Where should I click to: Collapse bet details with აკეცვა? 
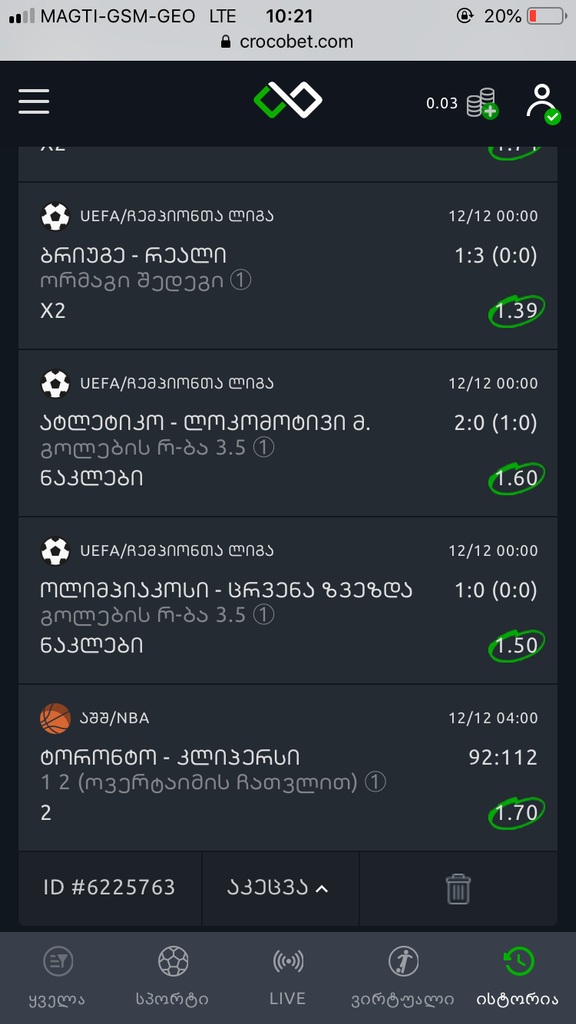pos(278,888)
